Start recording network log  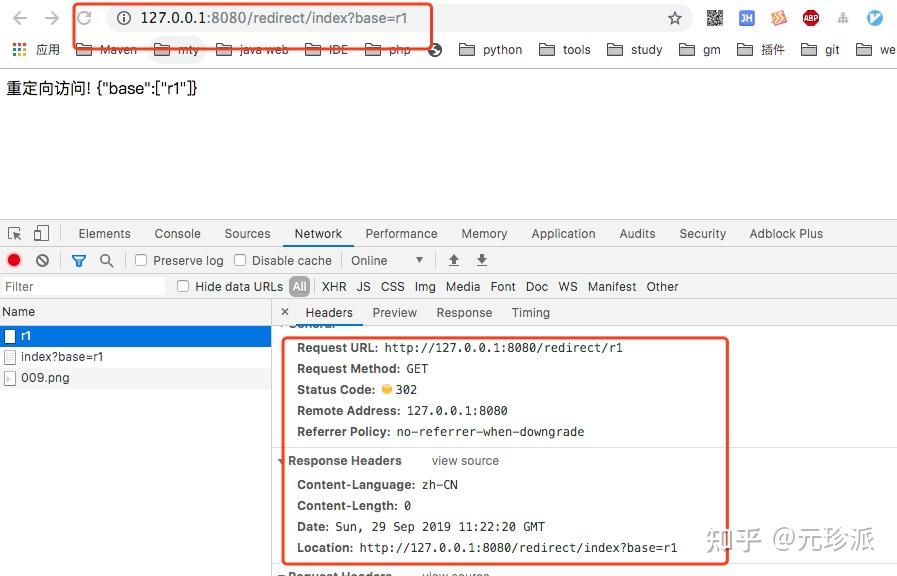(12, 260)
